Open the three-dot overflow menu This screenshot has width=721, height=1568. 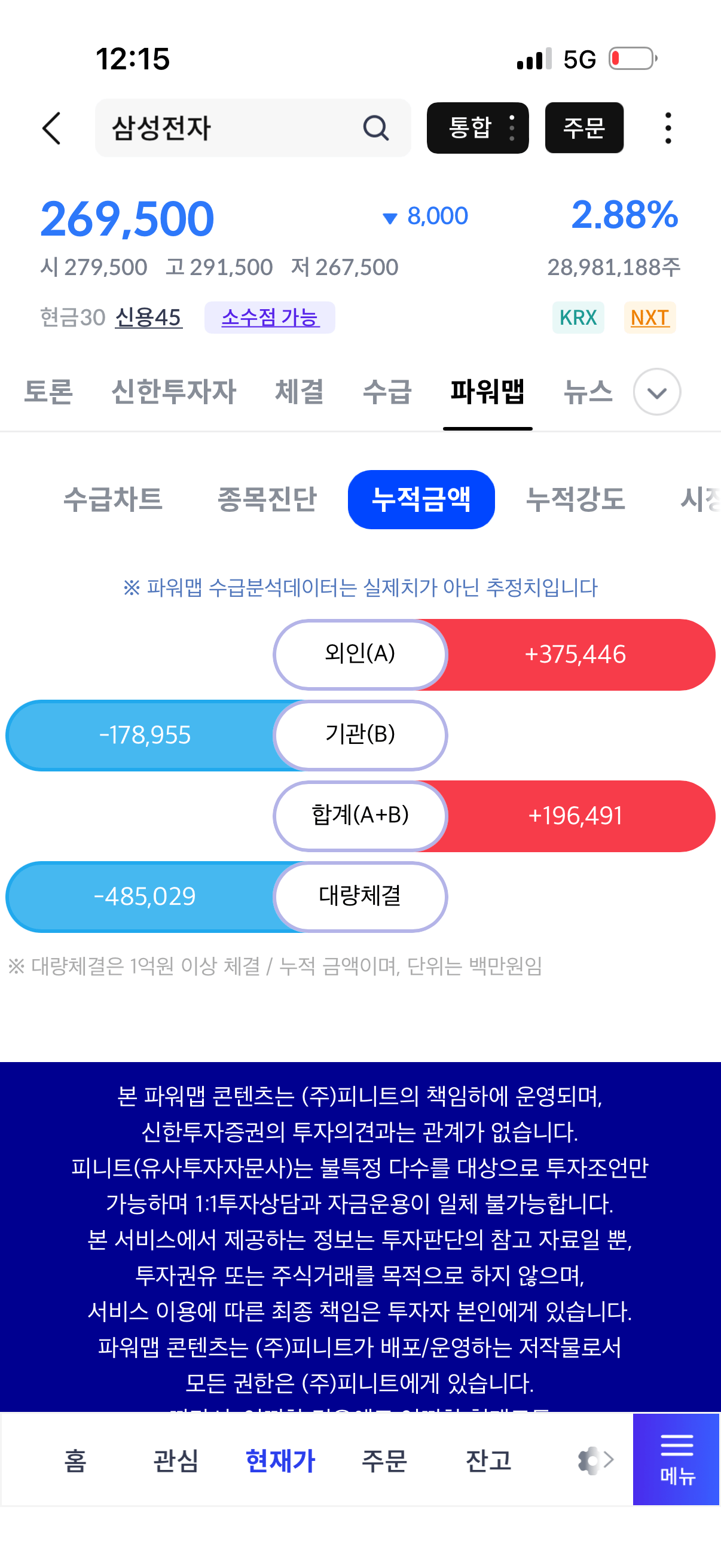tap(668, 128)
